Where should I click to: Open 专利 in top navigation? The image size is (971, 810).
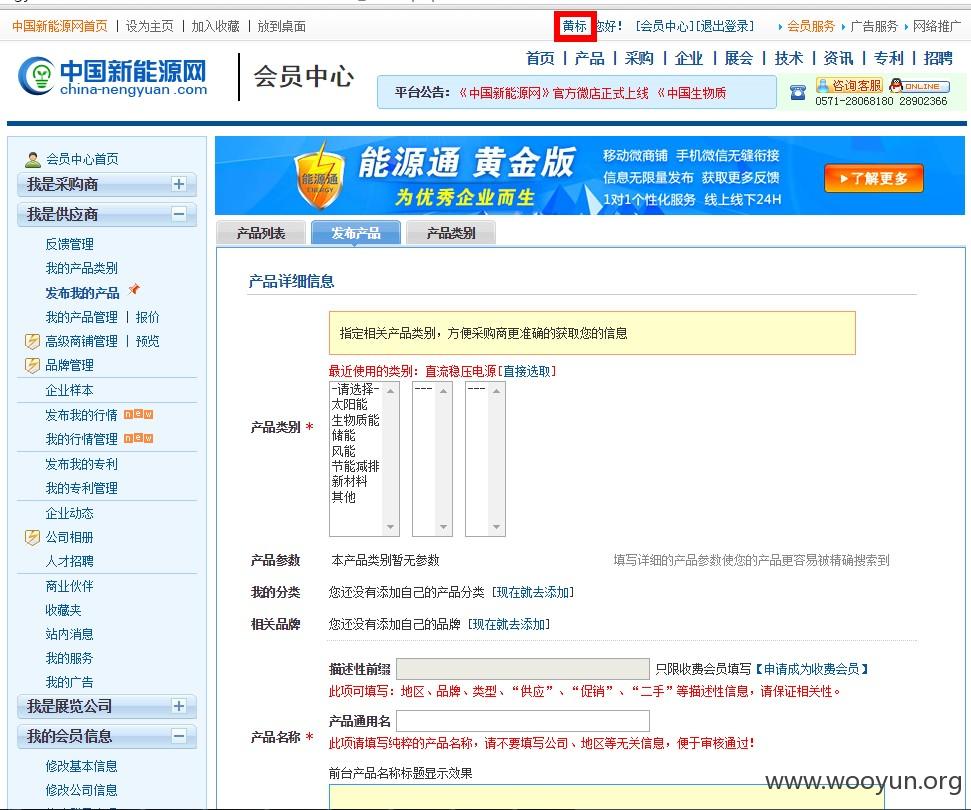coord(889,58)
